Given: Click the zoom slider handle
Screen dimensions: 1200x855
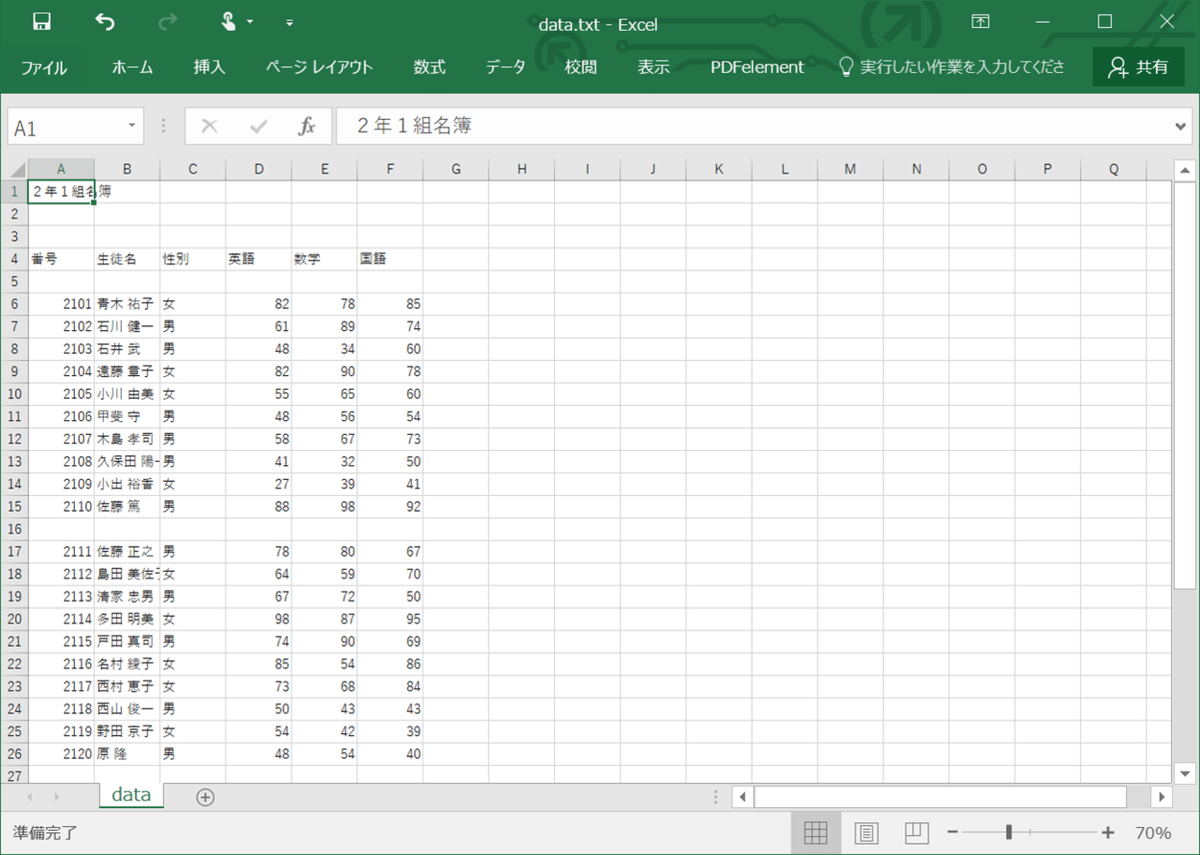Looking at the screenshot, I should tap(1009, 832).
